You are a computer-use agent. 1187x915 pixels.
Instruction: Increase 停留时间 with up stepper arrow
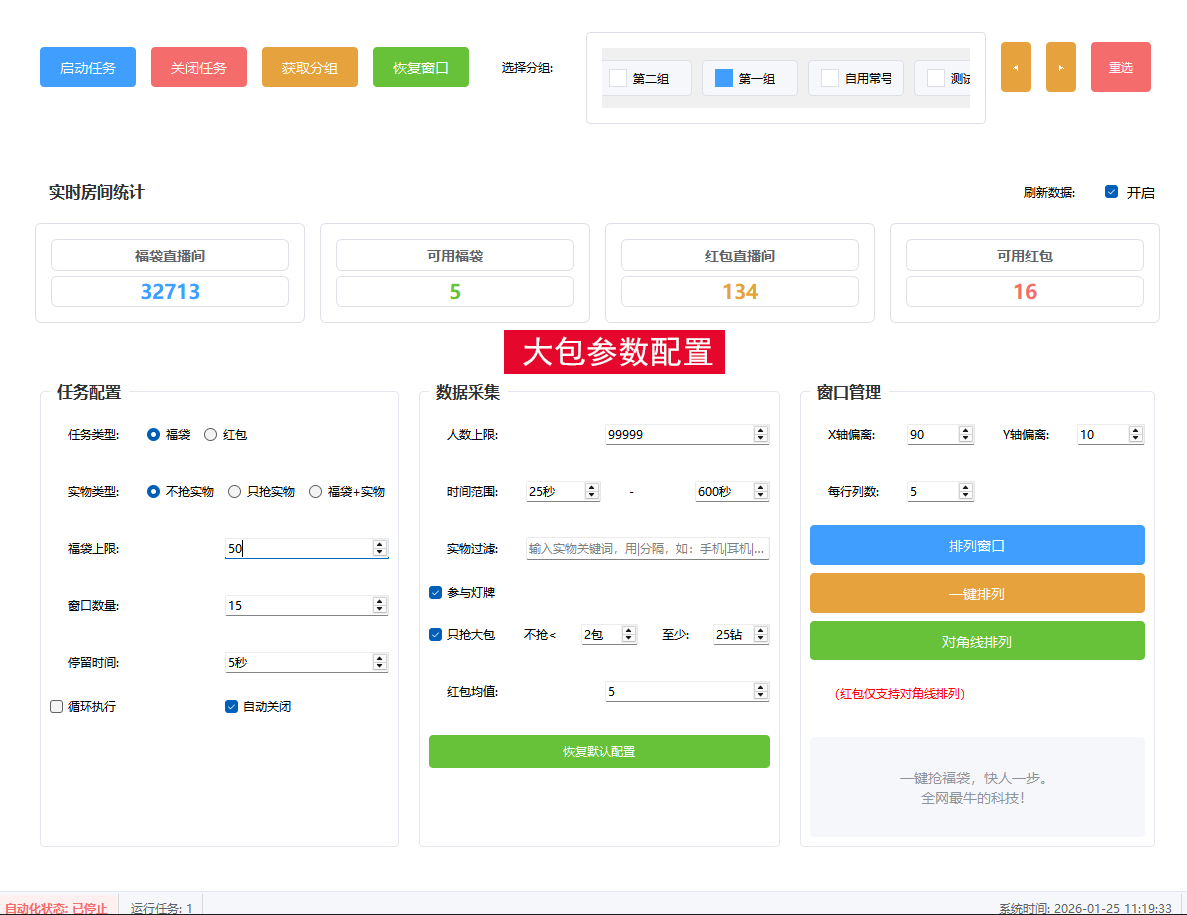pyautogui.click(x=380, y=658)
